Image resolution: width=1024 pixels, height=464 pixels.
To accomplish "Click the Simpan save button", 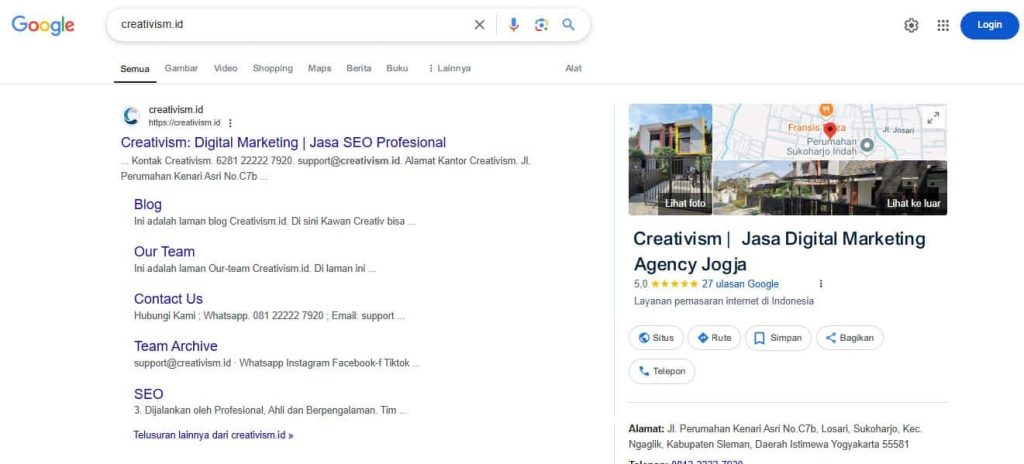I will (x=778, y=338).
